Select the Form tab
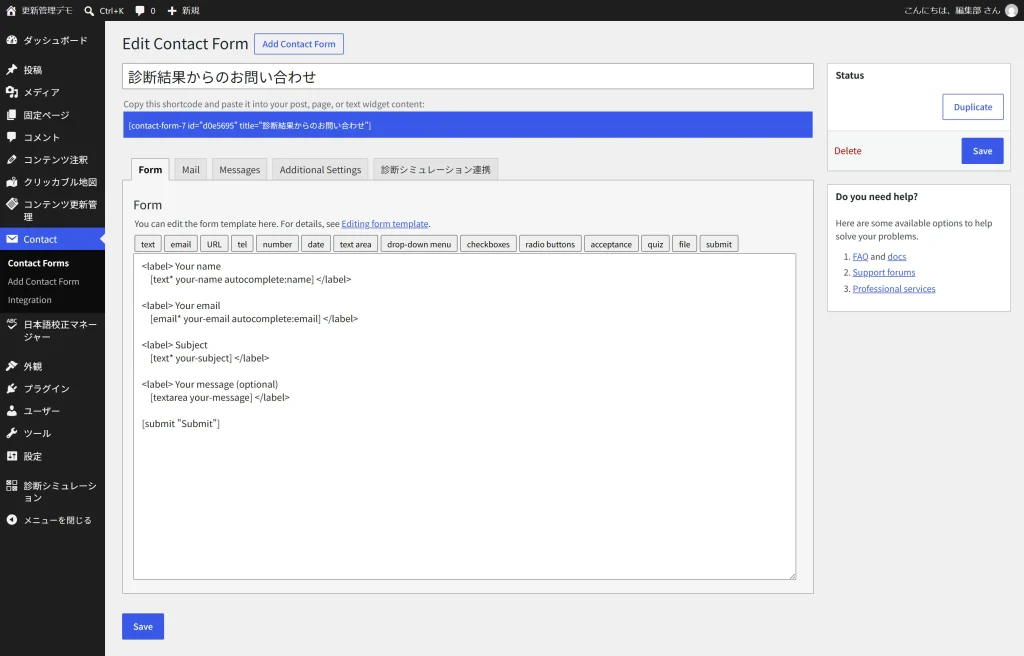Viewport: 1024px width, 656px height. 150,169
